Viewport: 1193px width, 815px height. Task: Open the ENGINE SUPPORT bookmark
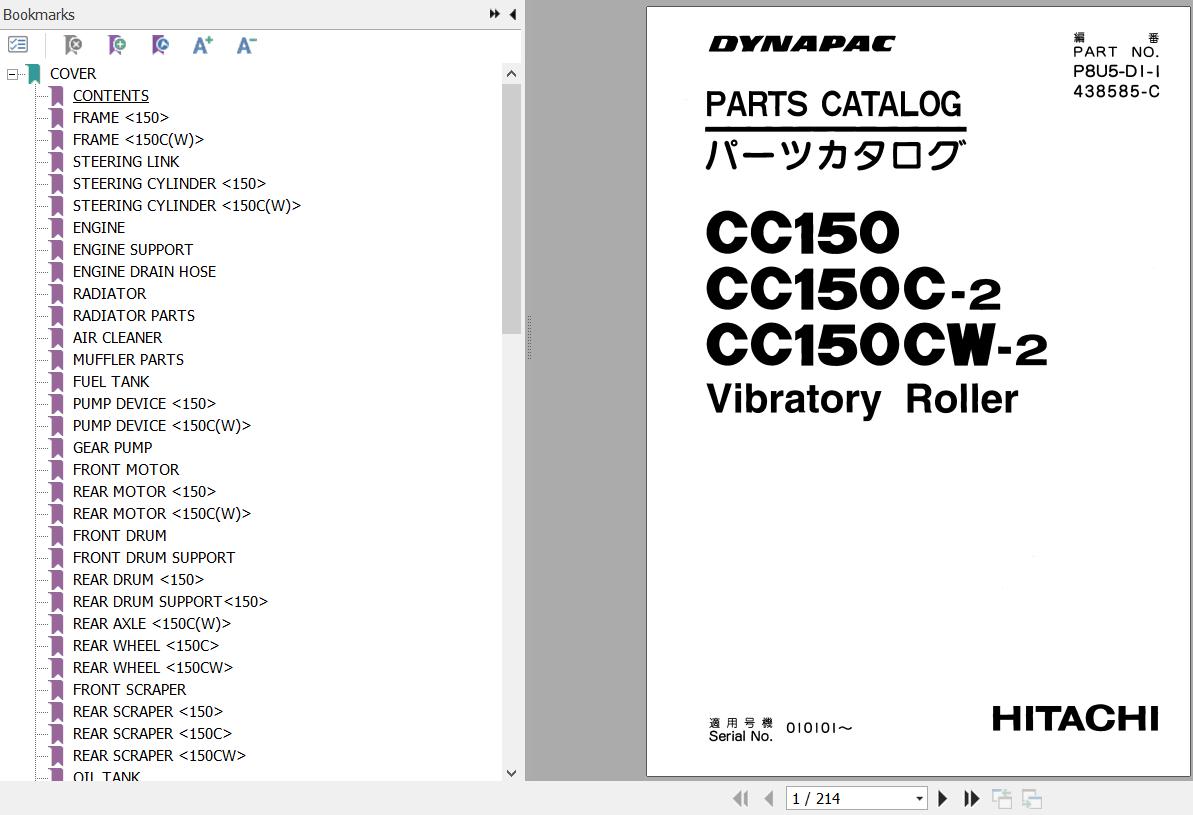[x=132, y=250]
